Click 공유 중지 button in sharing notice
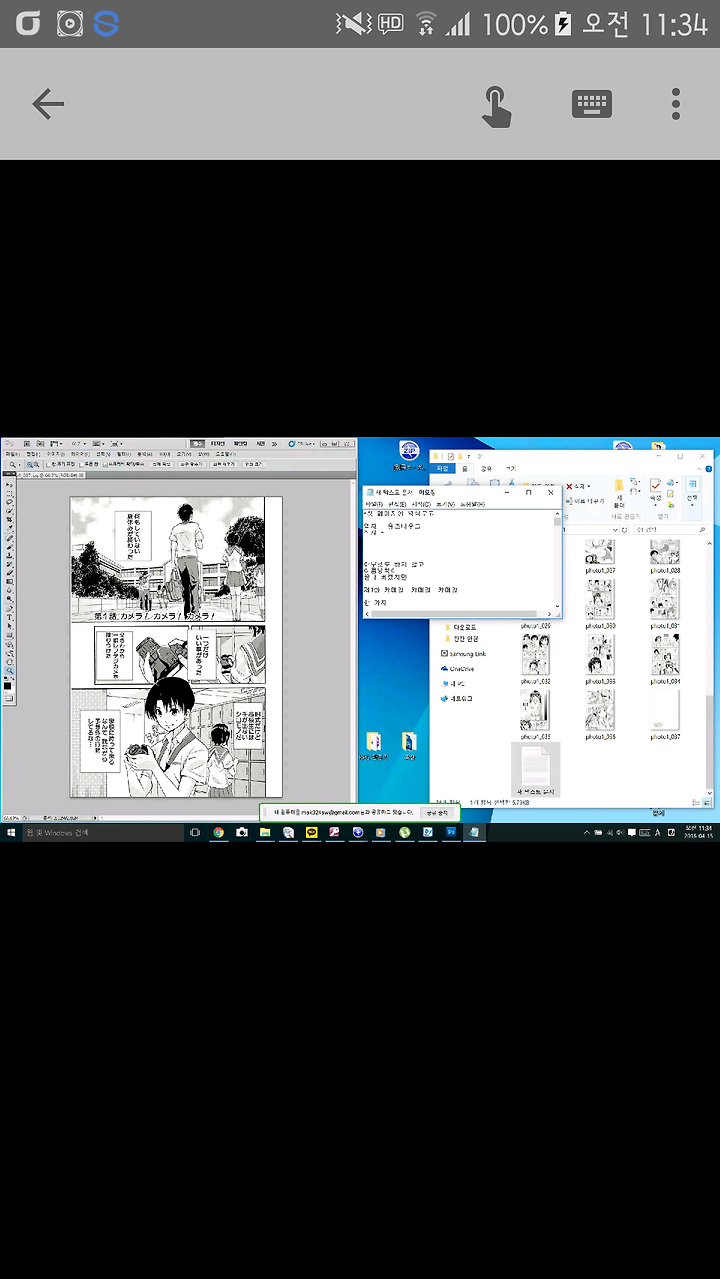 [438, 812]
